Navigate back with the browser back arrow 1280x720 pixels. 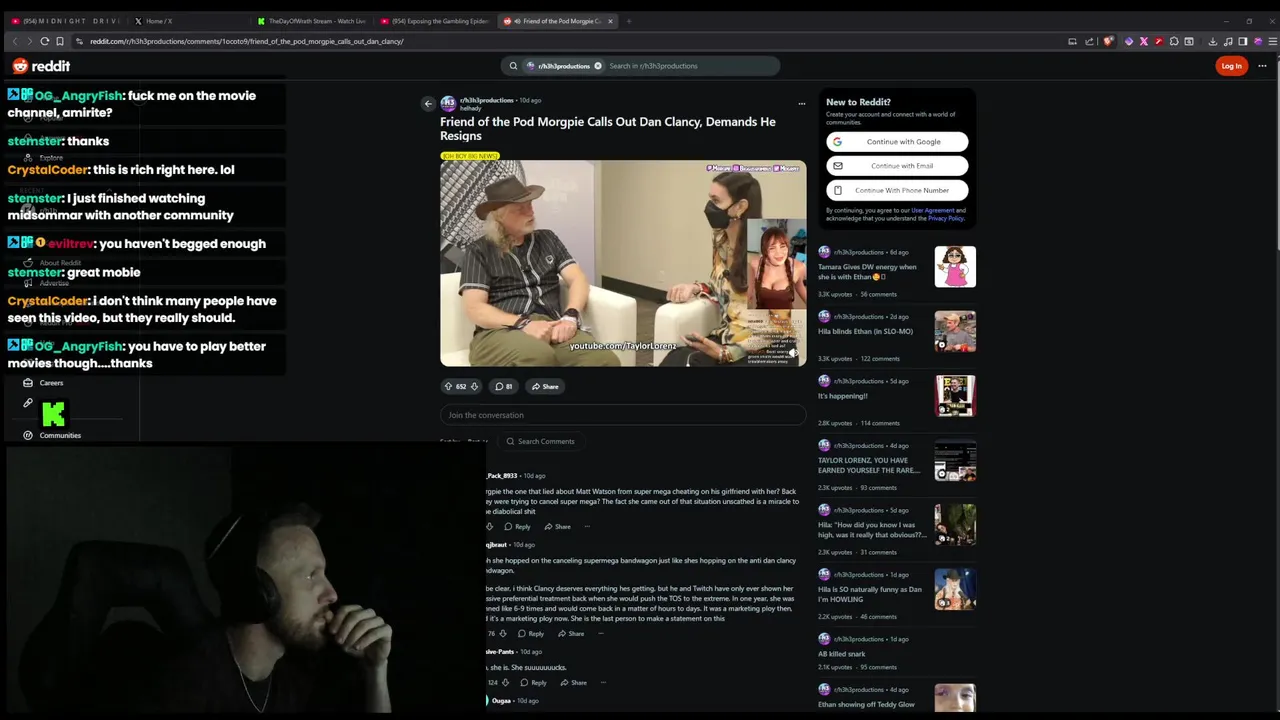point(14,41)
